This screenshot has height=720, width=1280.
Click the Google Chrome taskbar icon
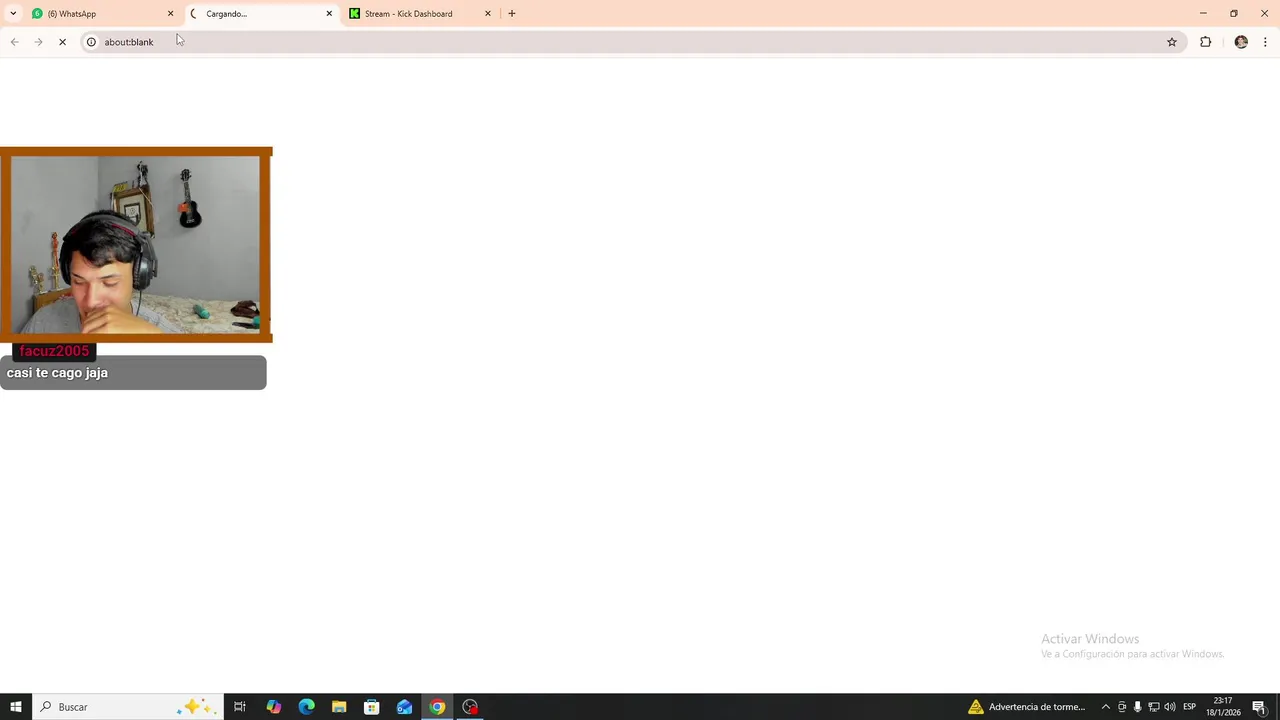pos(437,707)
